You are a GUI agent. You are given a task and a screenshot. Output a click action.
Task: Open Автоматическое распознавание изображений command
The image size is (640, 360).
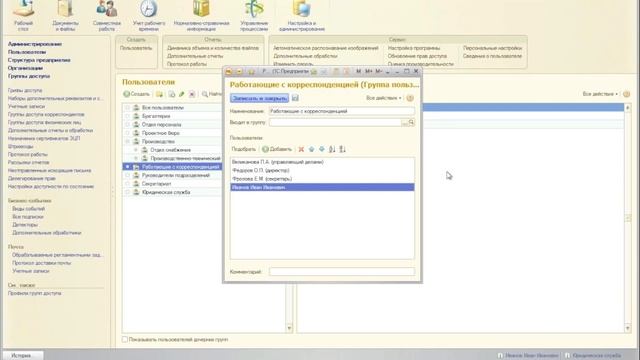(326, 48)
